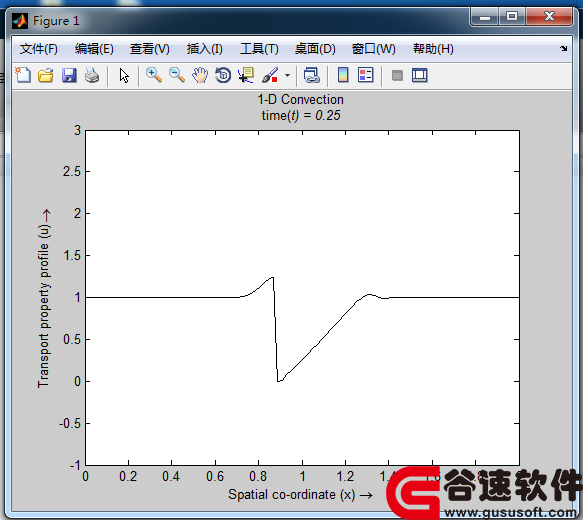
Task: Open a file with the folder icon
Action: point(46,75)
